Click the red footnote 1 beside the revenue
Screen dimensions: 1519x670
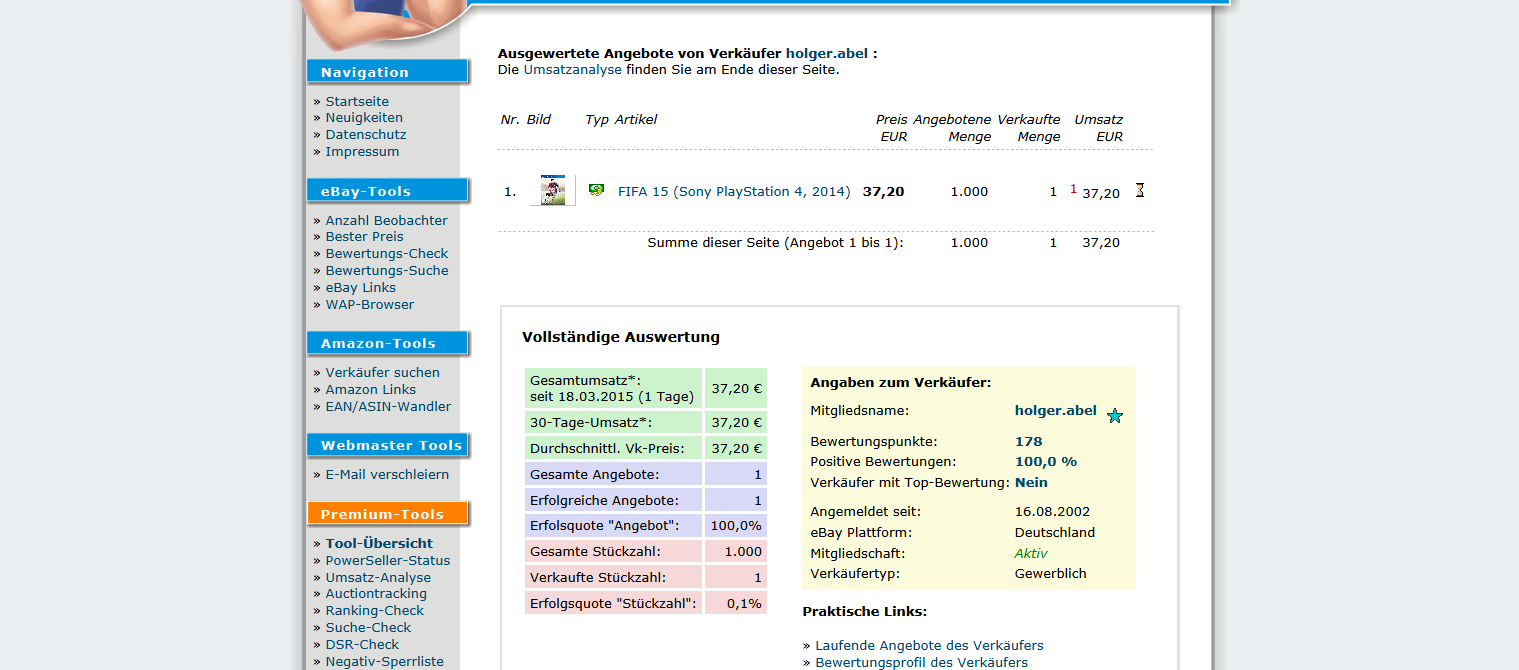1073,189
